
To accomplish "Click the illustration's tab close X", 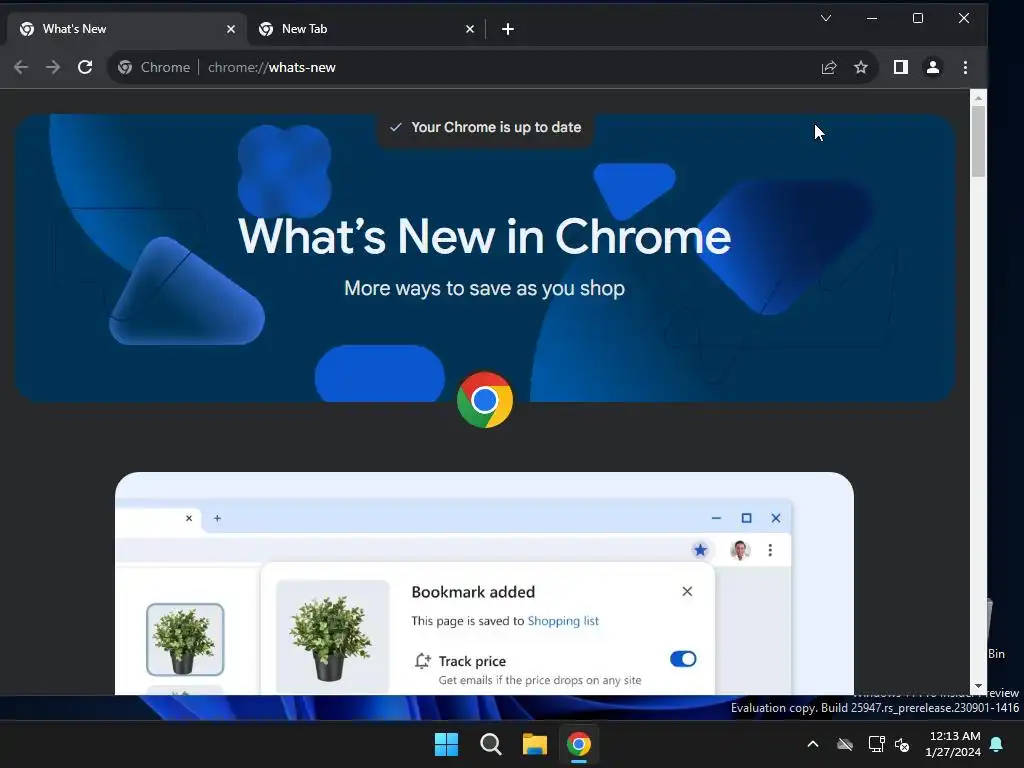I will 189,518.
